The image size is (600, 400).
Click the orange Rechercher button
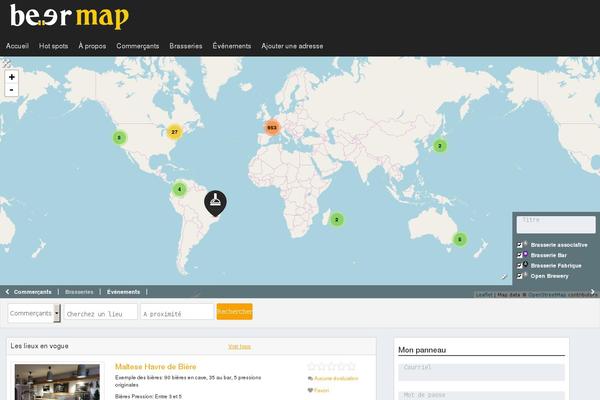235,312
